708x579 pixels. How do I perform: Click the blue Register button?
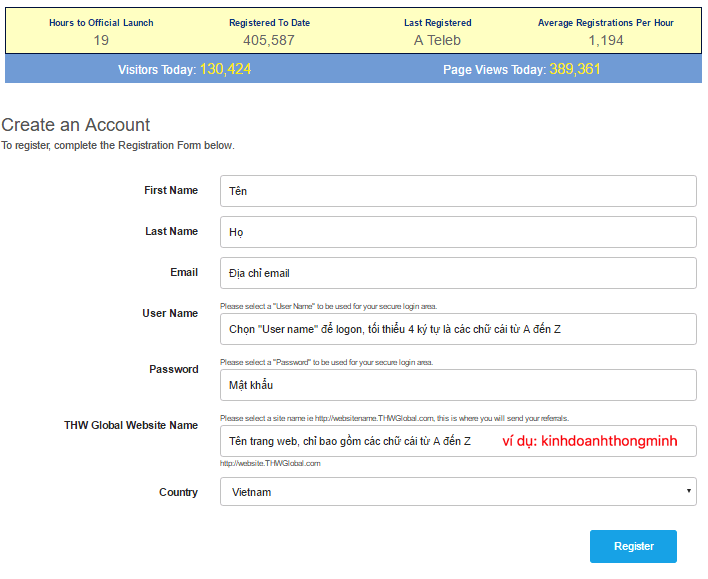tap(633, 546)
